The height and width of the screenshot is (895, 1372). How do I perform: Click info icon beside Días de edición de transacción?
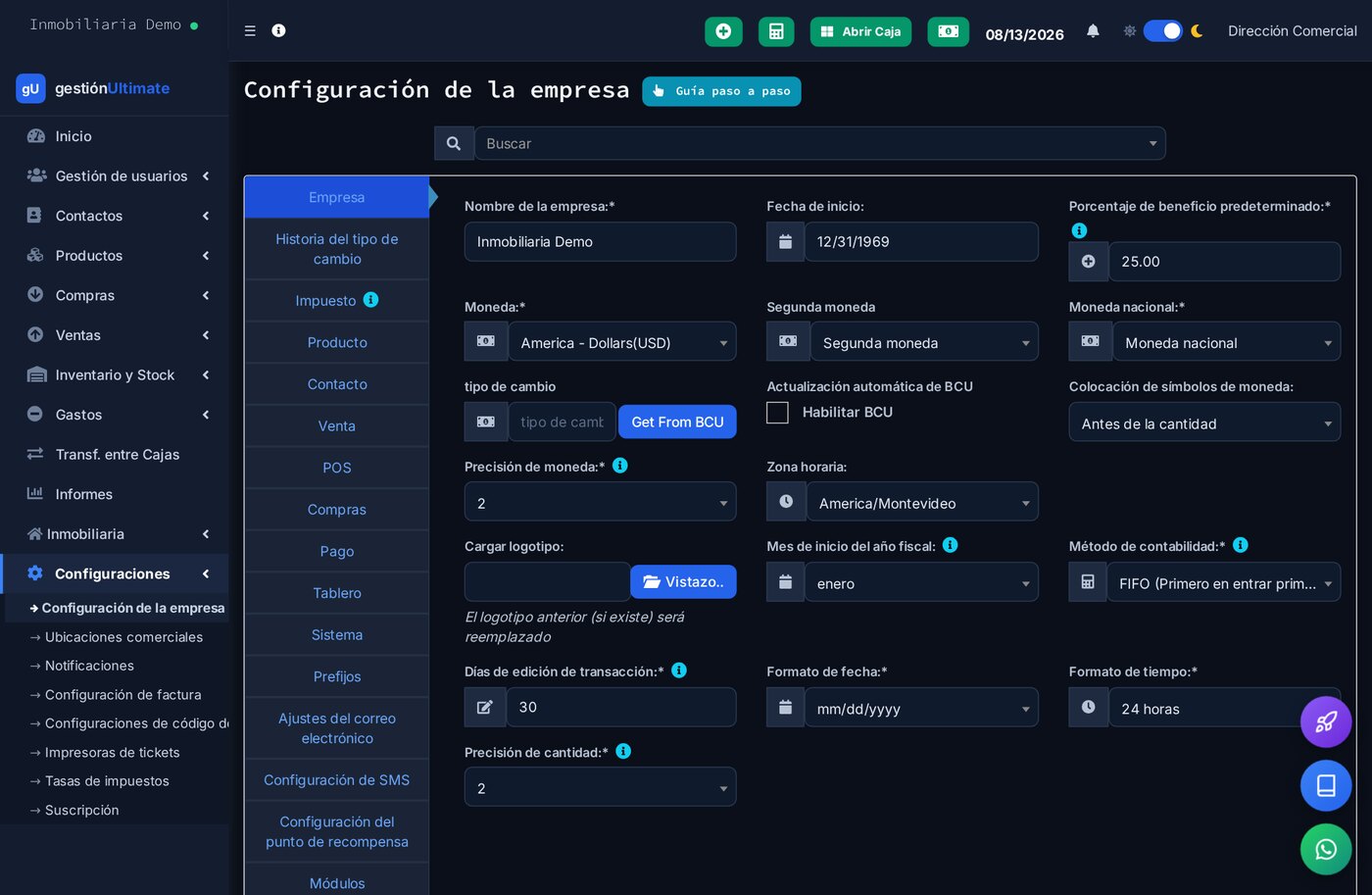[x=679, y=671]
